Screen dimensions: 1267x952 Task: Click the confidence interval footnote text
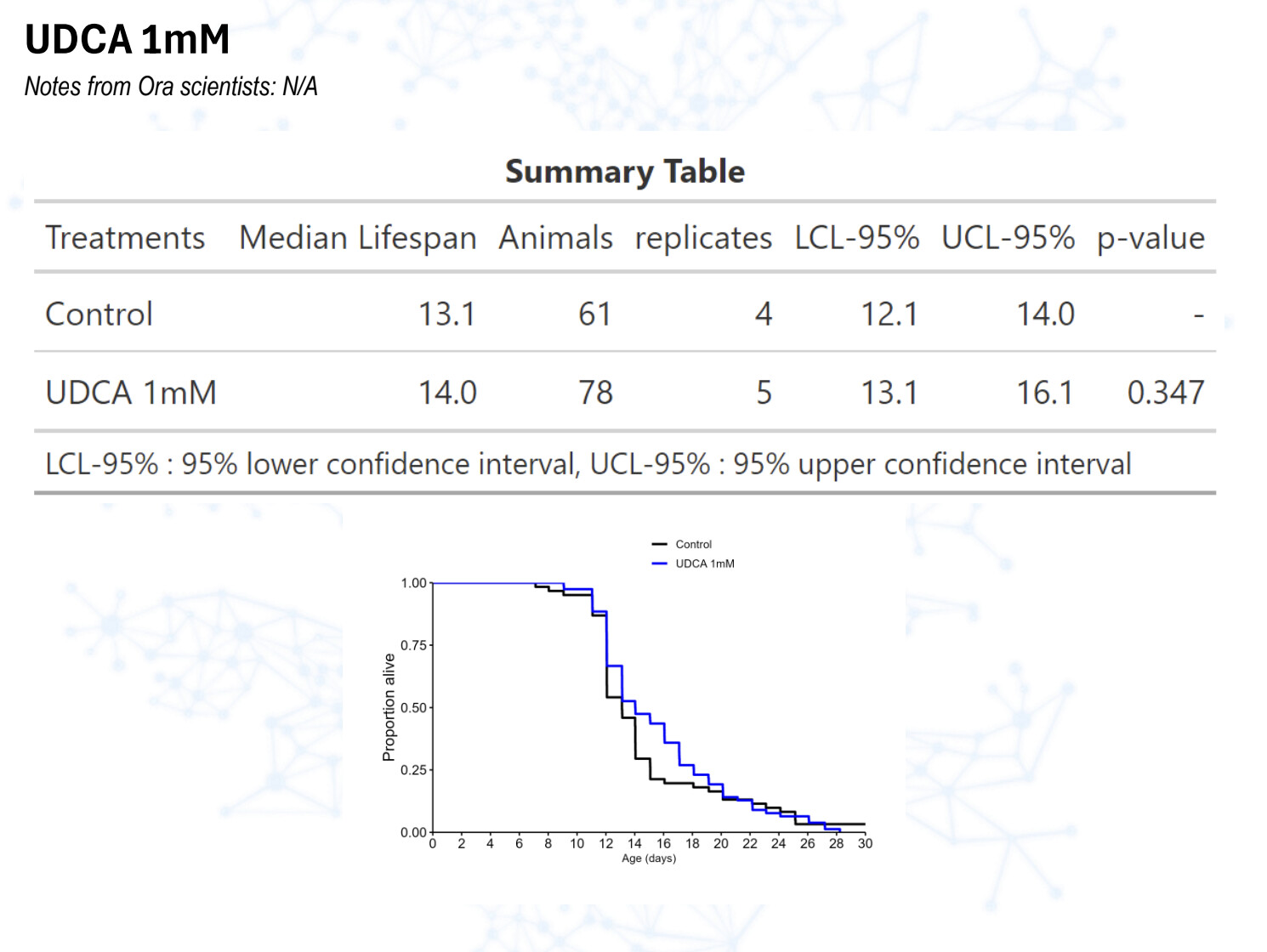pyautogui.click(x=588, y=464)
